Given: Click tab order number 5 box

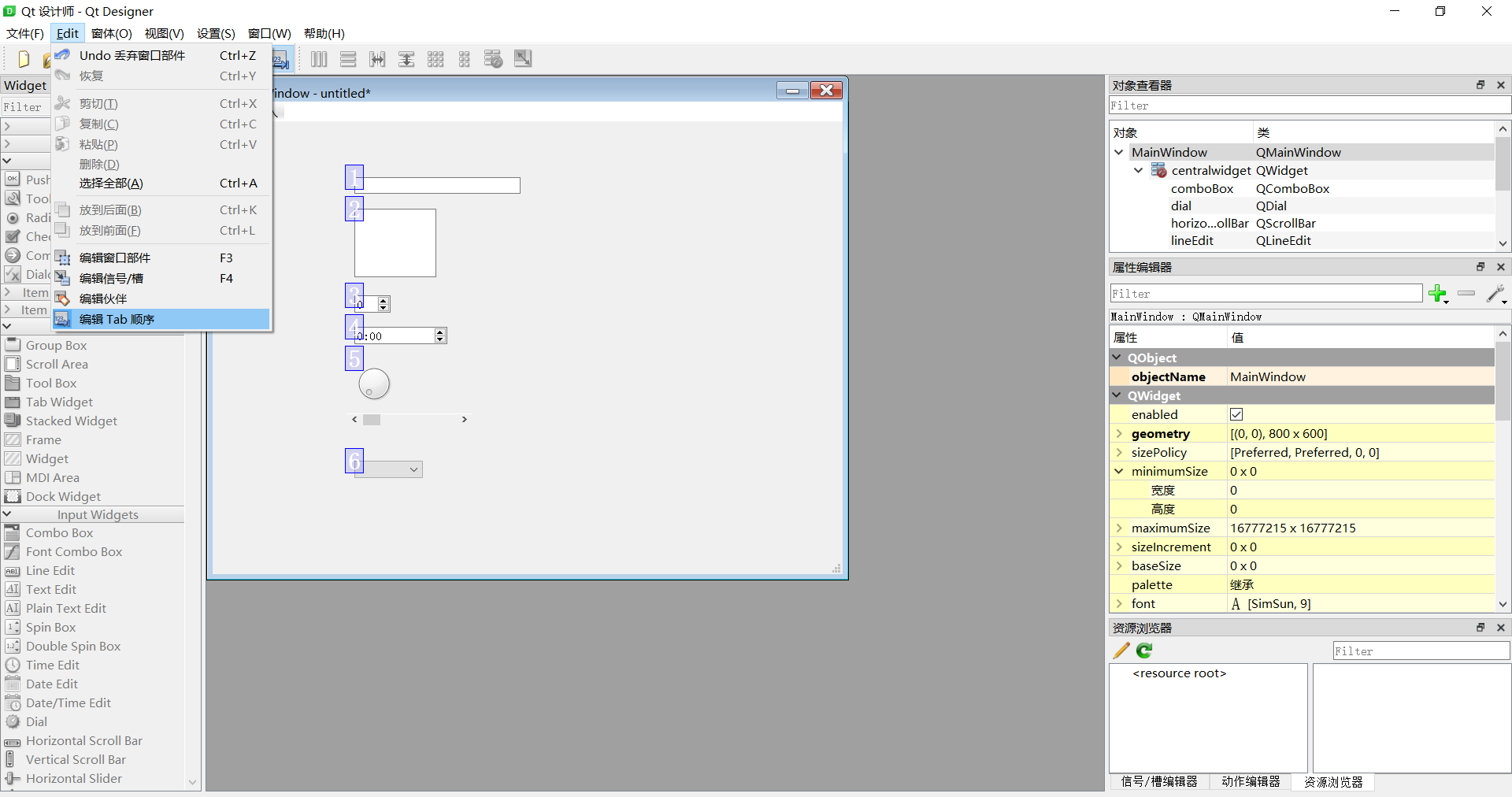Looking at the screenshot, I should pyautogui.click(x=354, y=358).
